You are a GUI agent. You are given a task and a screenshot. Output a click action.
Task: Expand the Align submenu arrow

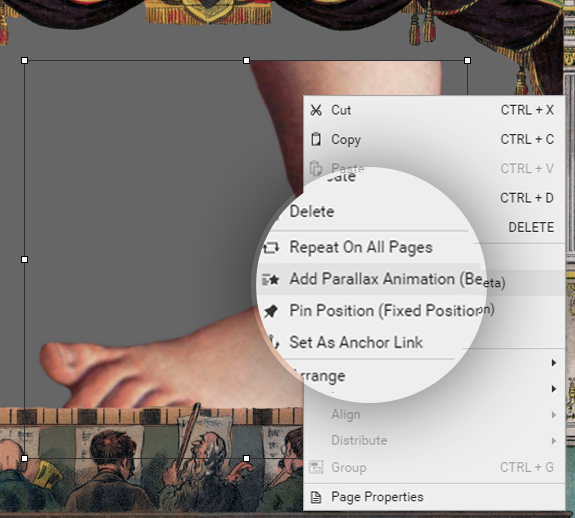[x=554, y=415]
